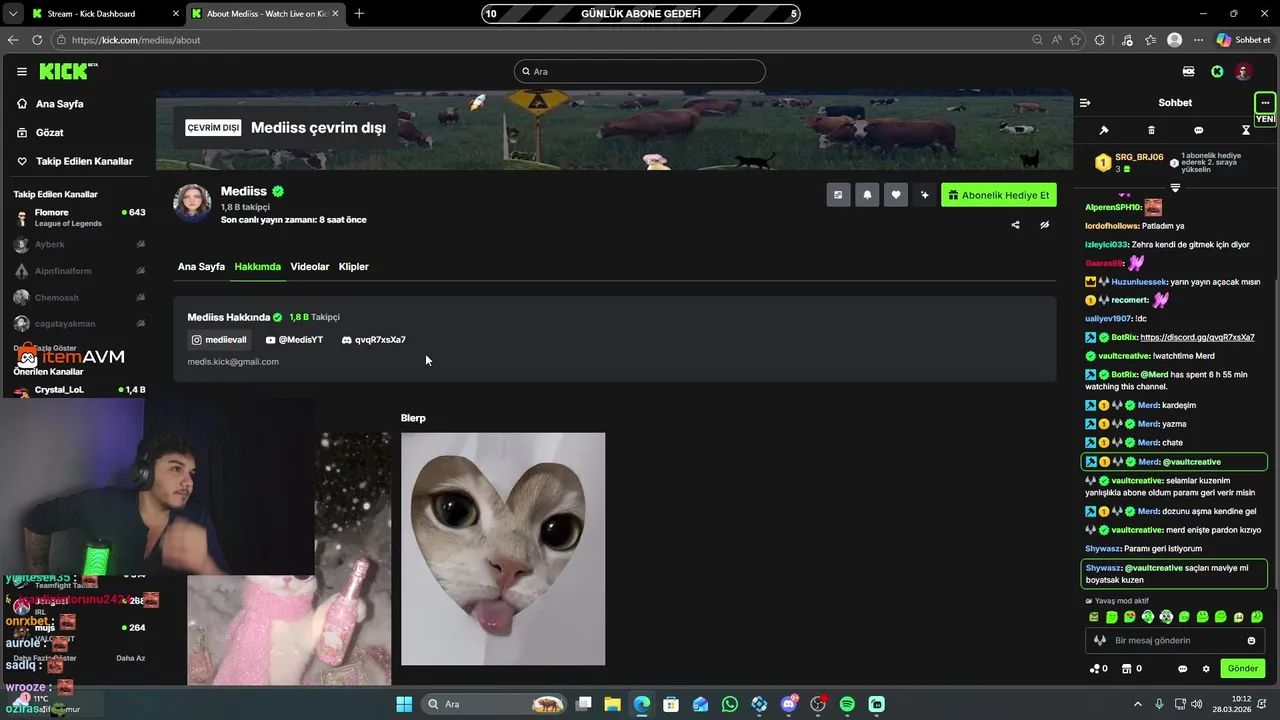Click the Copilot Sohbet et button
The width and height of the screenshot is (1280, 720).
[x=1243, y=40]
